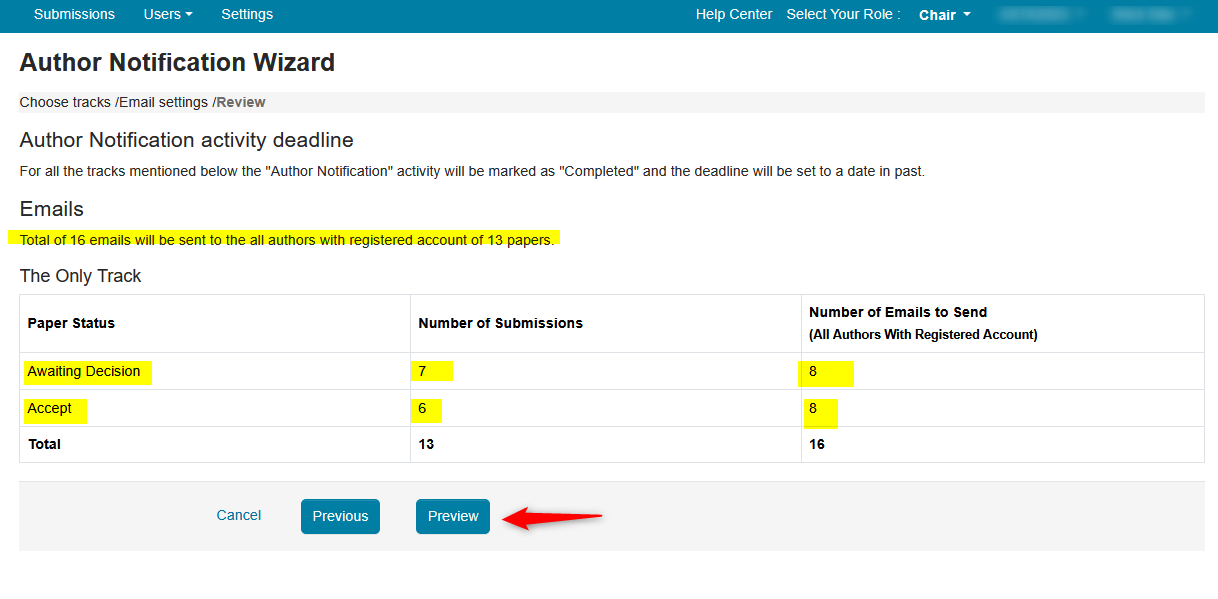
Task: Expand the Chair role selector
Action: [943, 14]
